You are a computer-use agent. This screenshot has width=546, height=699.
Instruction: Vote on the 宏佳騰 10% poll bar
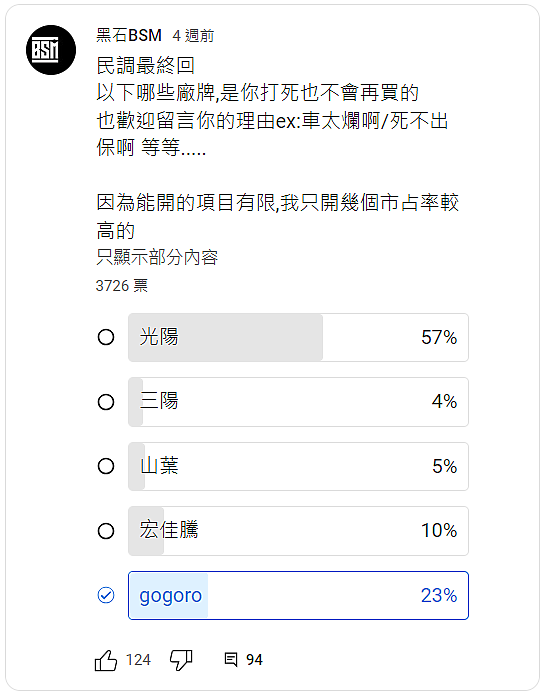click(x=298, y=531)
